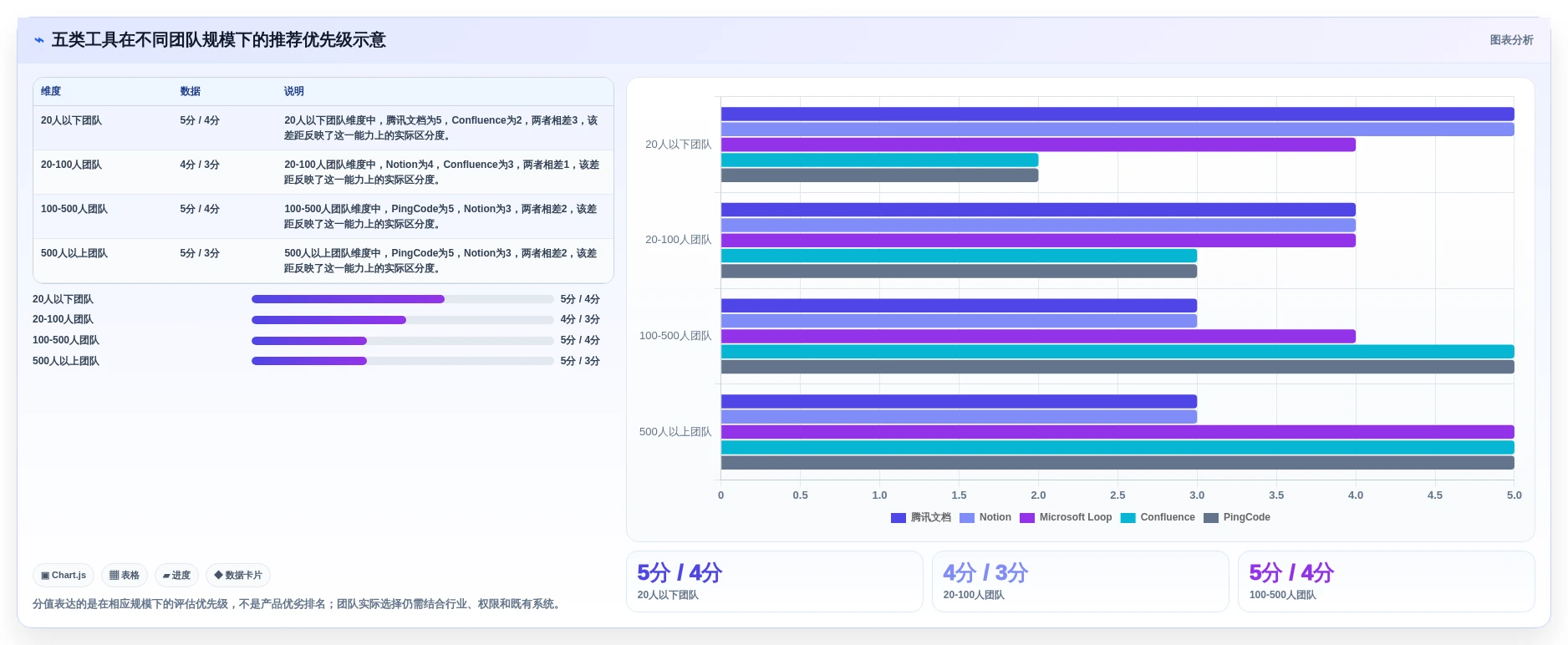This screenshot has width=1568, height=645.
Task: Select the 20人以下团队 table row
Action: (323, 128)
